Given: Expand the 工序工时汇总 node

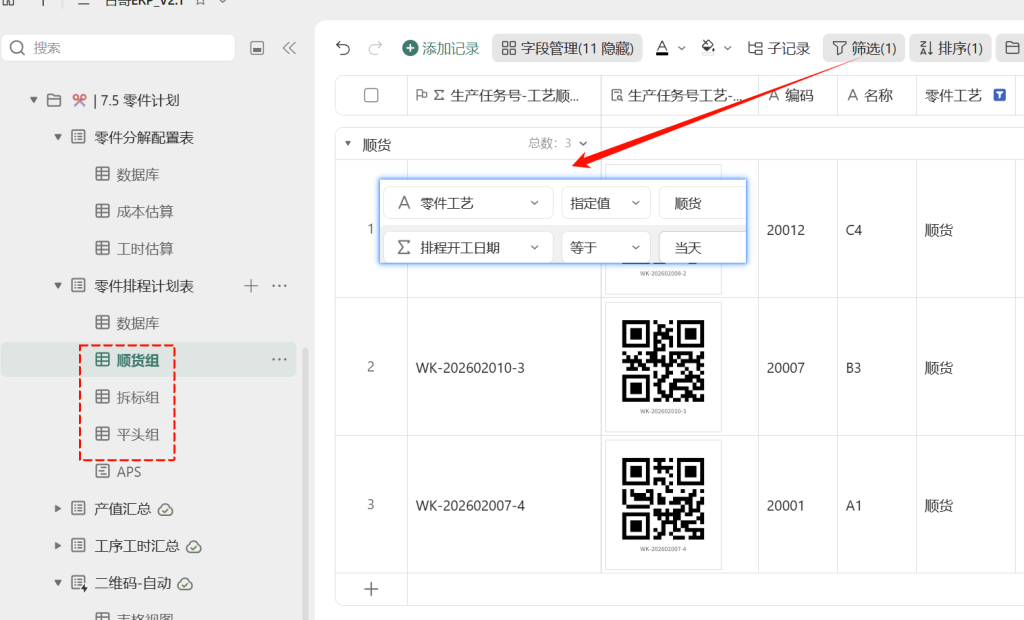Looking at the screenshot, I should click(57, 546).
